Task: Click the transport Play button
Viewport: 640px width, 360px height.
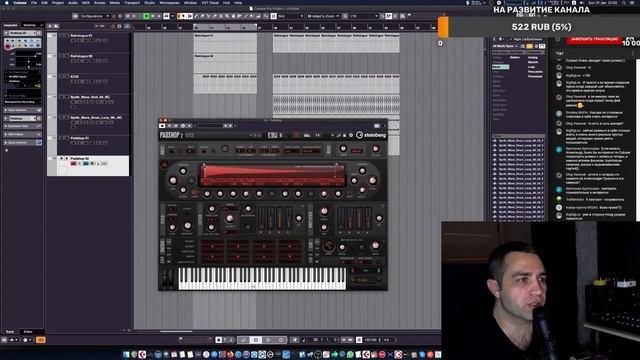Action: pyautogui.click(x=269, y=340)
